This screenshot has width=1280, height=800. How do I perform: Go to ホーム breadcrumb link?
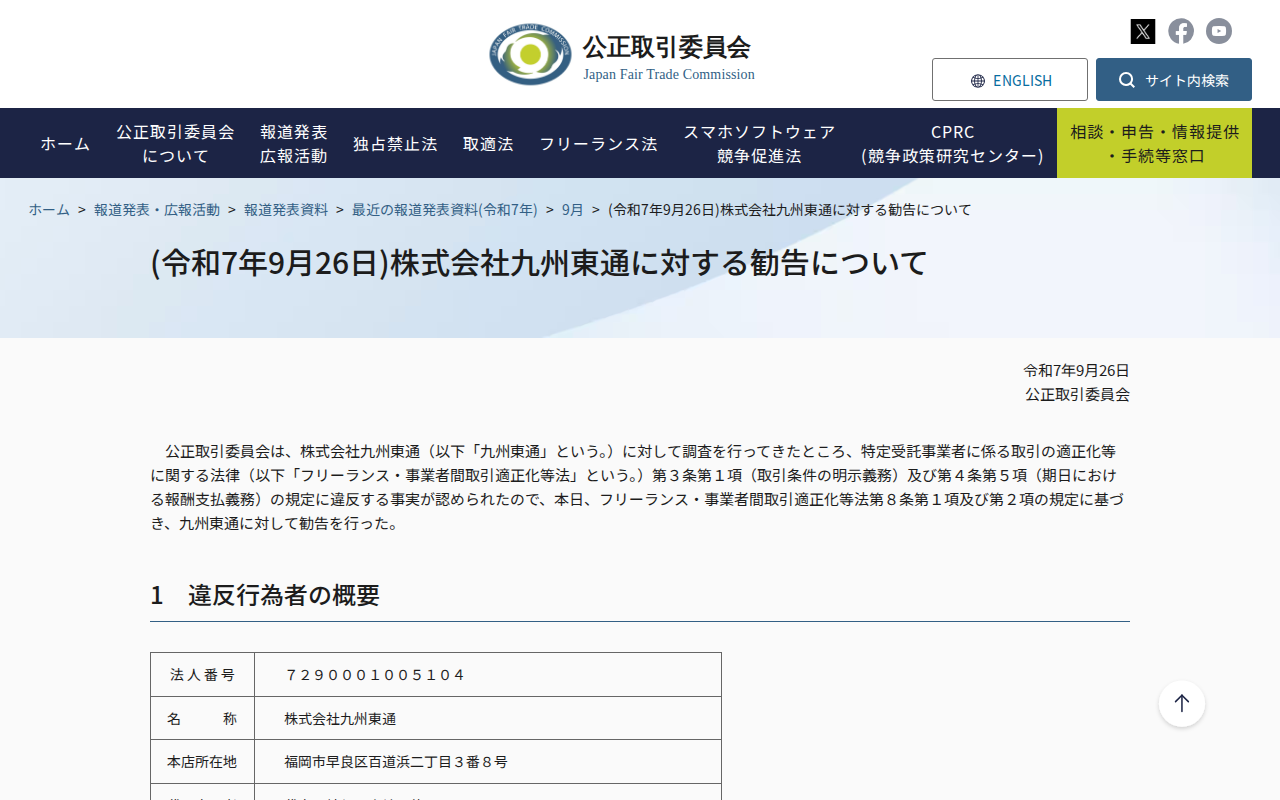[x=49, y=210]
